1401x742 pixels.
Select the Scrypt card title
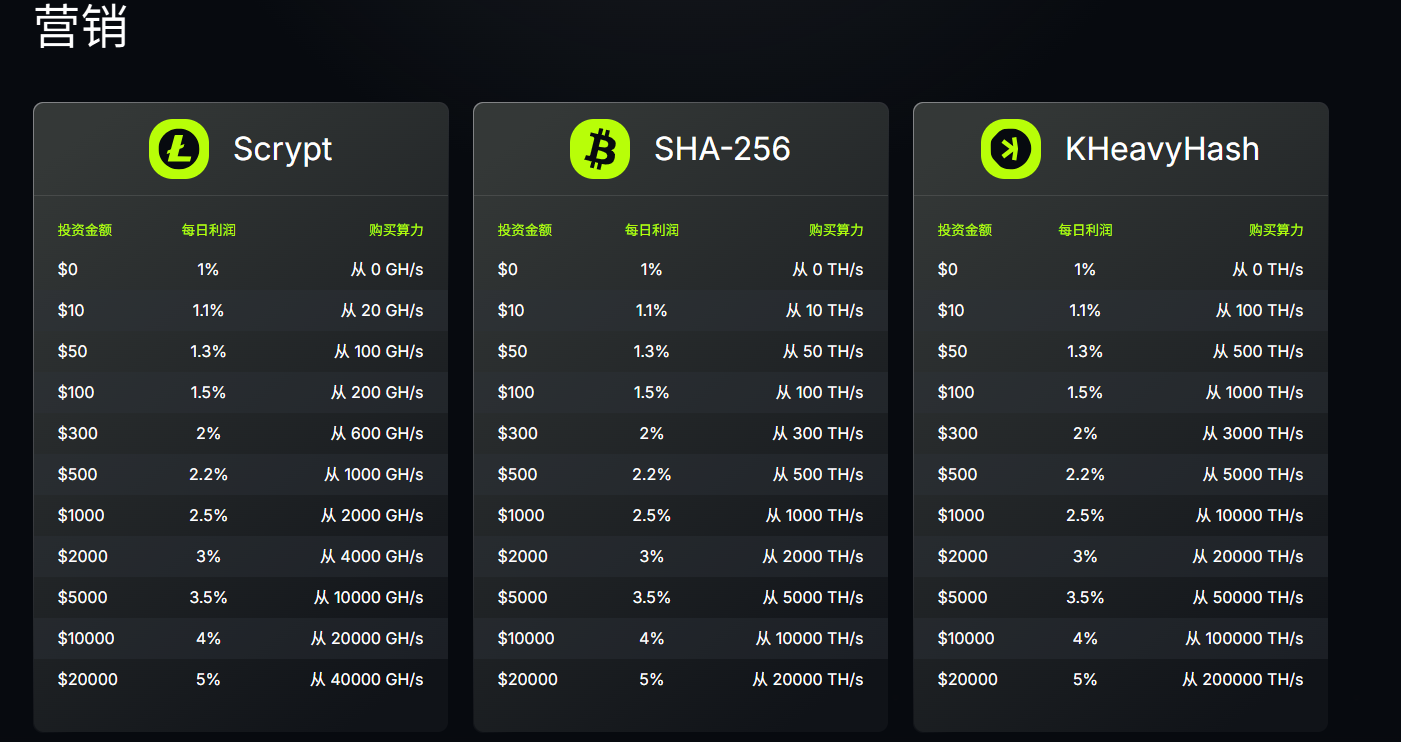[x=283, y=149]
